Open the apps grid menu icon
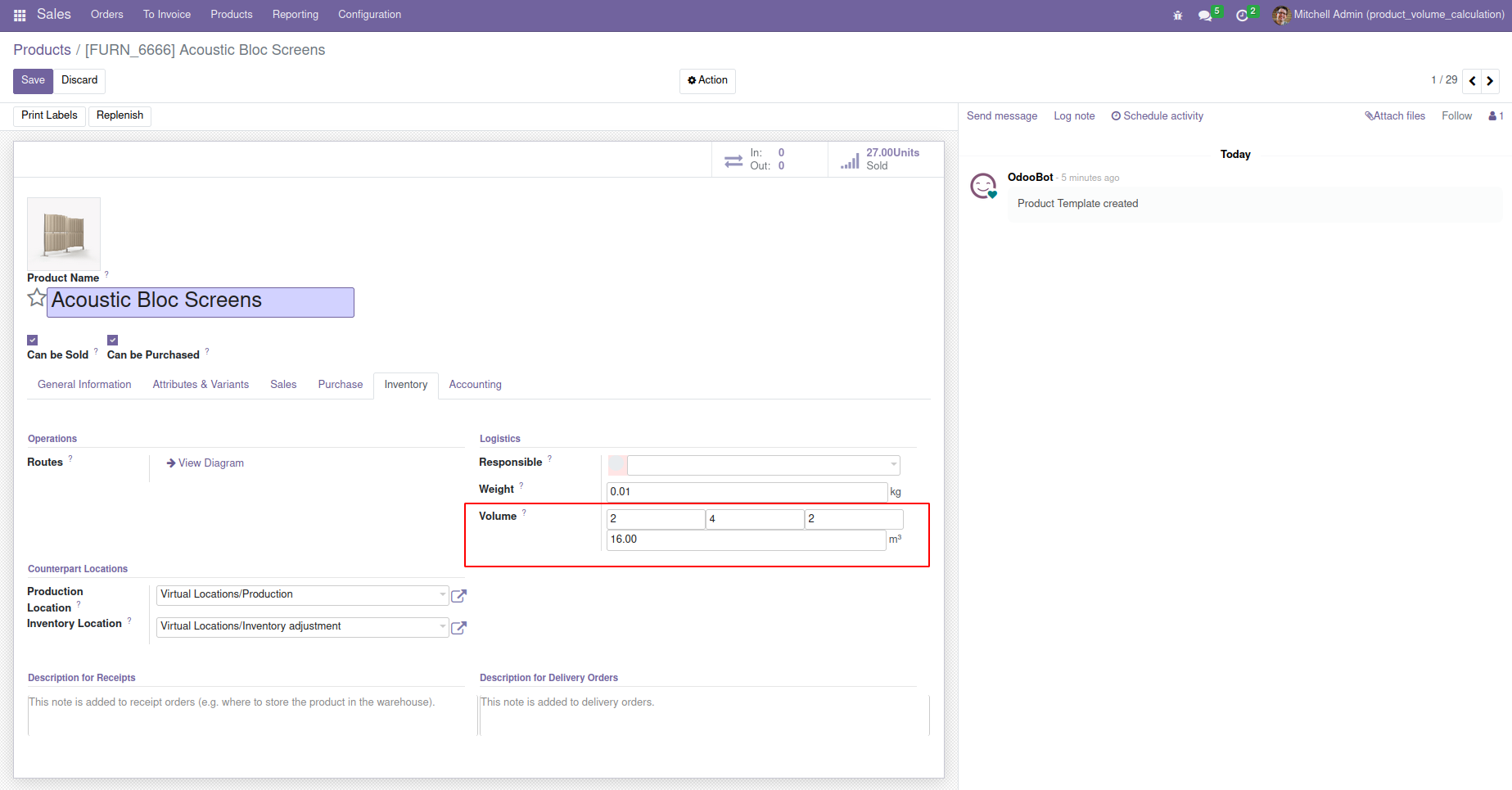Viewport: 1512px width, 790px height. (20, 15)
